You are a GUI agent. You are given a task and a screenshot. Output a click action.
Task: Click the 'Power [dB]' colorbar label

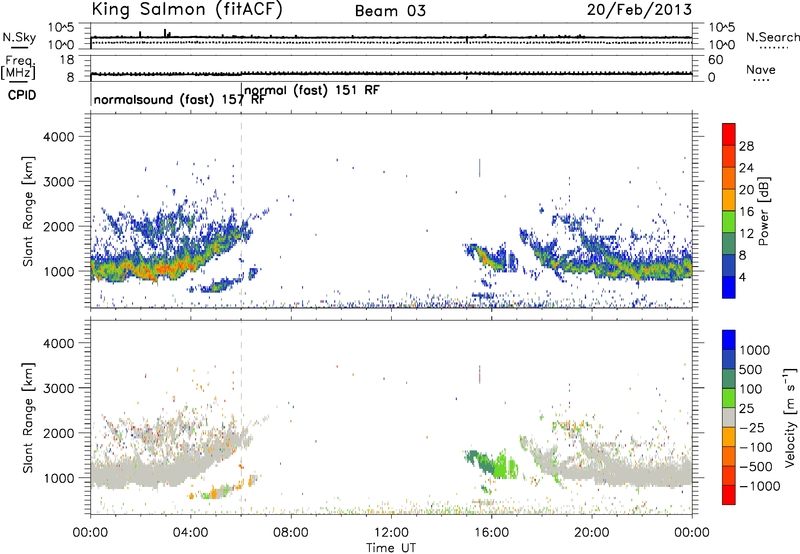[763, 211]
